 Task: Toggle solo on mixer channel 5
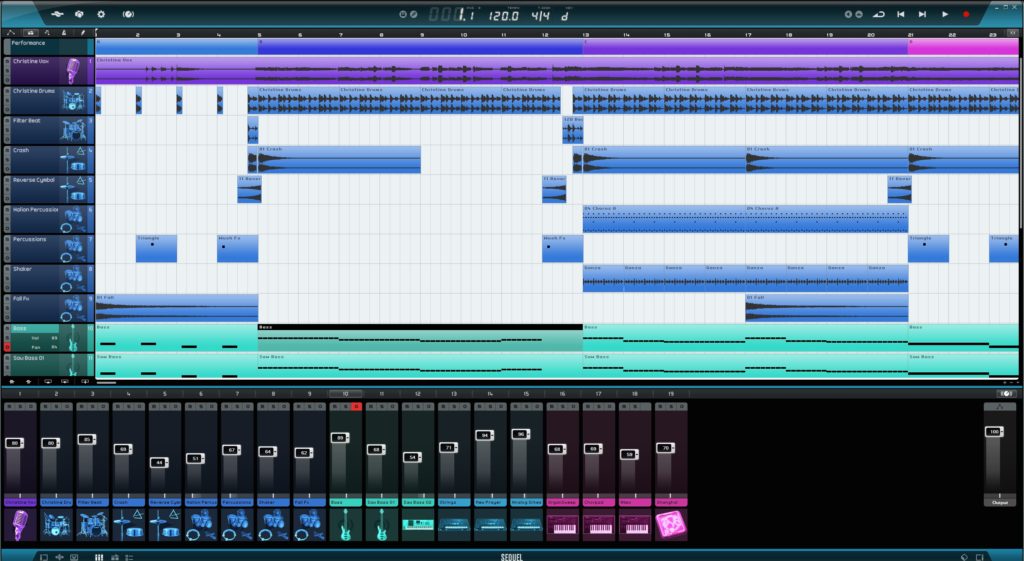click(164, 407)
